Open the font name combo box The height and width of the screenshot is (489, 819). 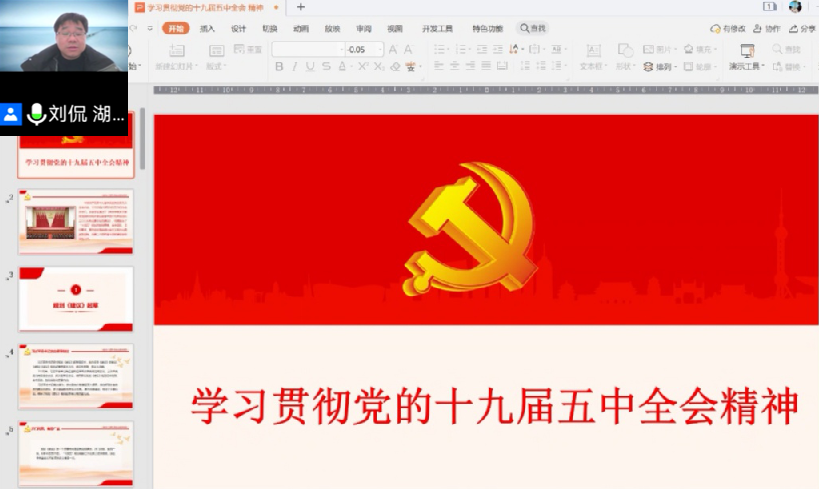point(308,49)
